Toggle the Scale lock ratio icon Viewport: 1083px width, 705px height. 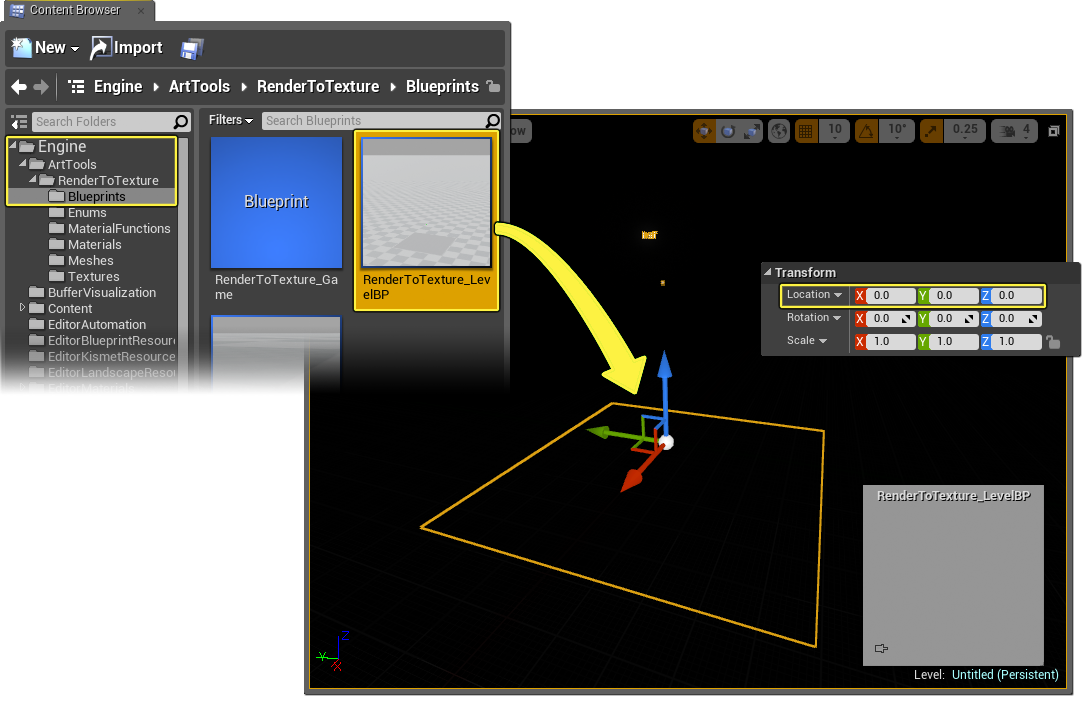pos(1052,342)
